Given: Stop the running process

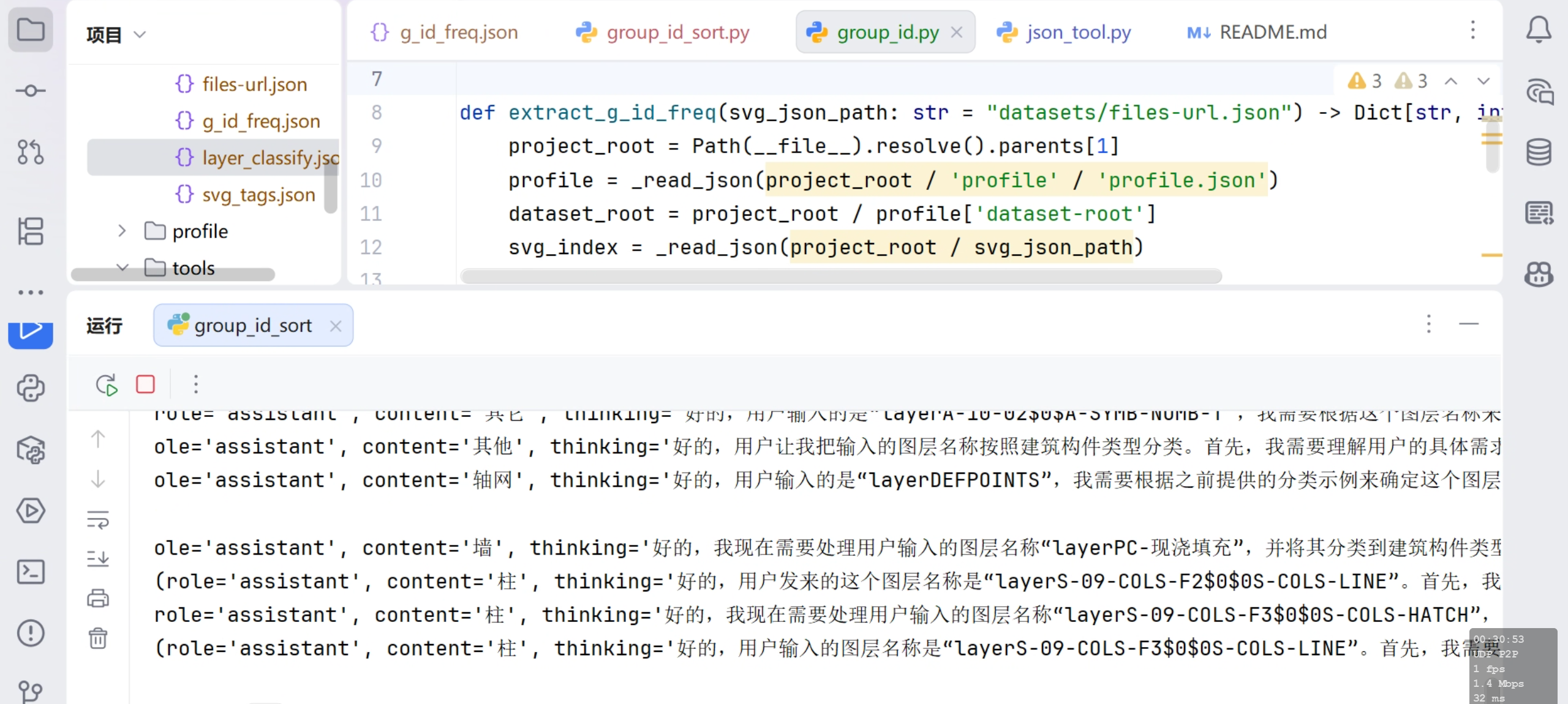Looking at the screenshot, I should 145,384.
